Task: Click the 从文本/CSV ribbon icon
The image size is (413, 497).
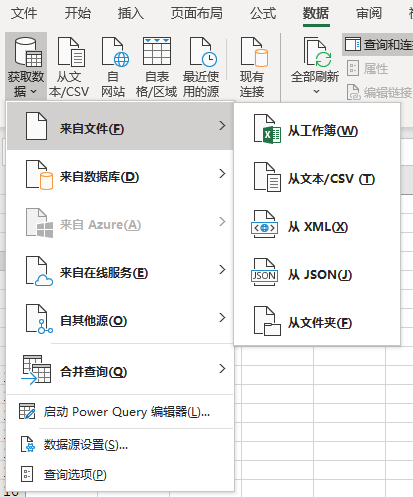Action: point(71,52)
